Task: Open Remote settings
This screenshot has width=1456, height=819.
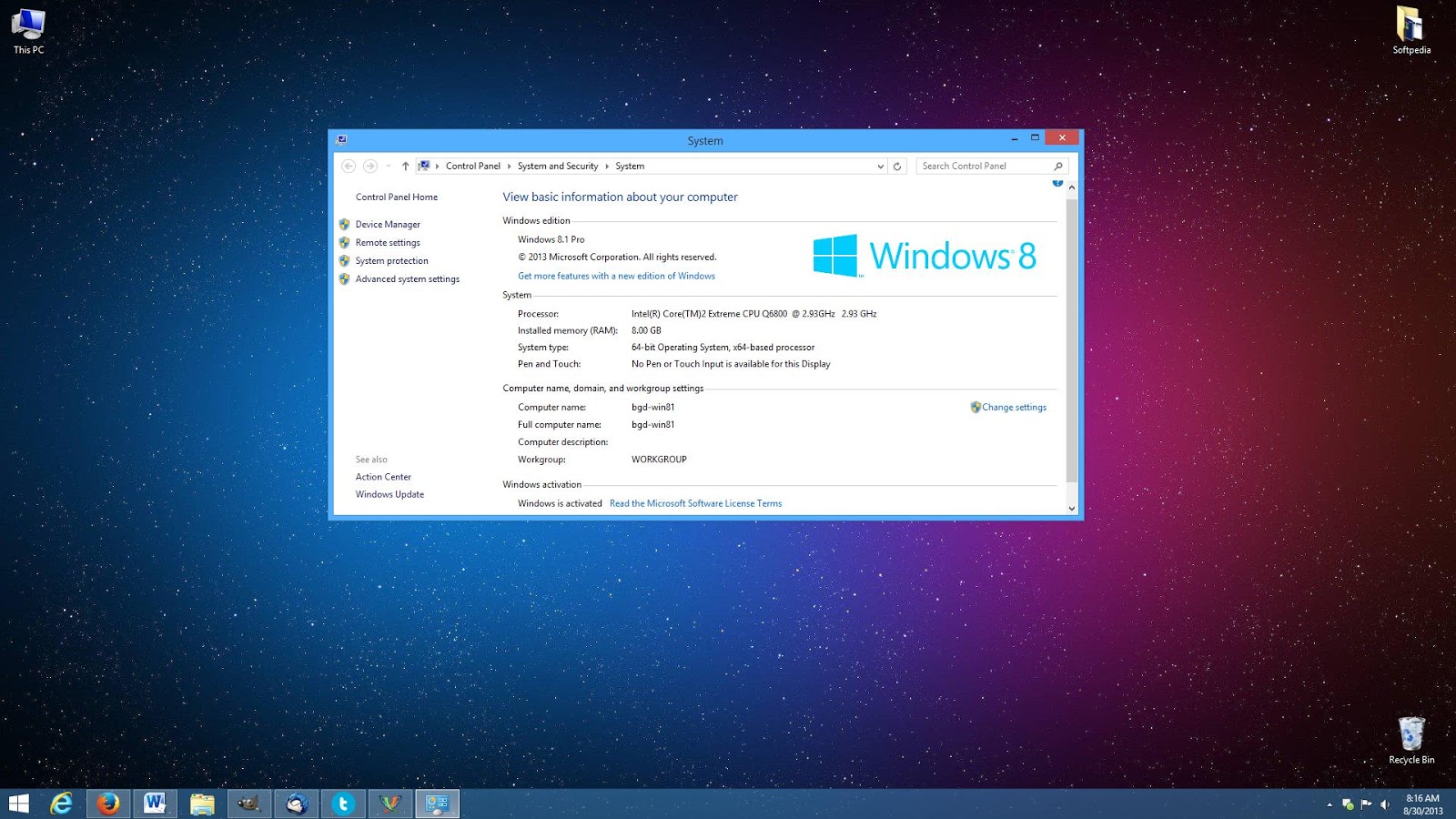Action: (388, 242)
